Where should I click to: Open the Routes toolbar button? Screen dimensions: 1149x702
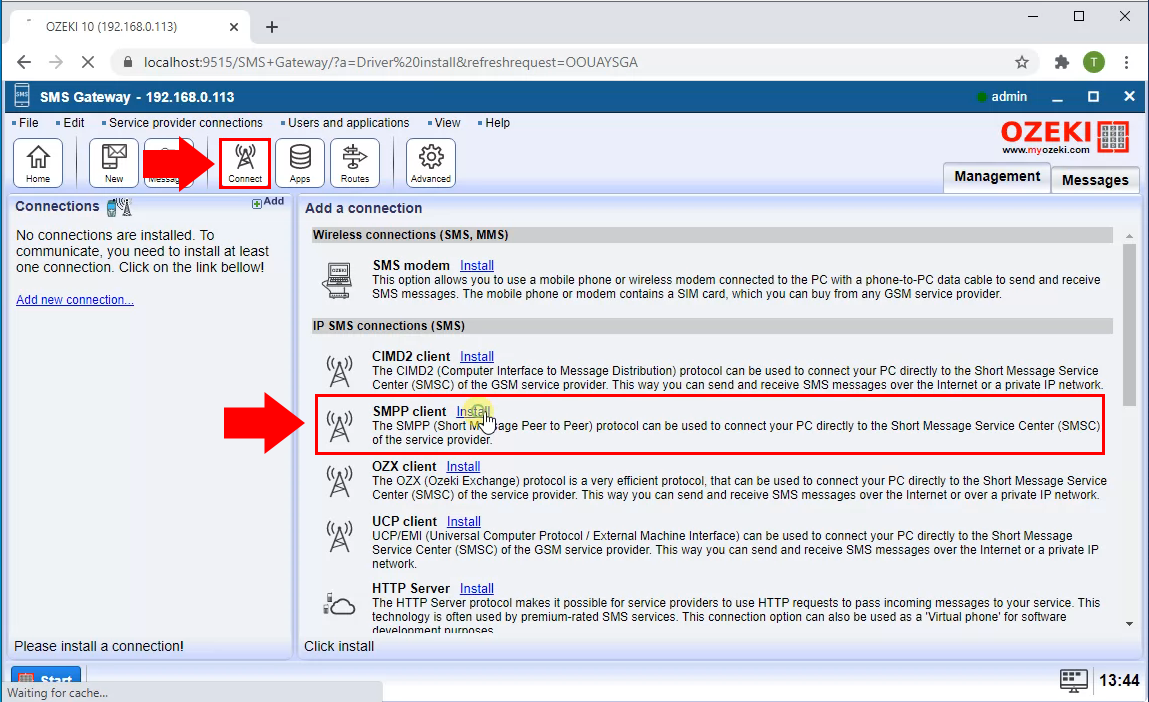click(355, 163)
